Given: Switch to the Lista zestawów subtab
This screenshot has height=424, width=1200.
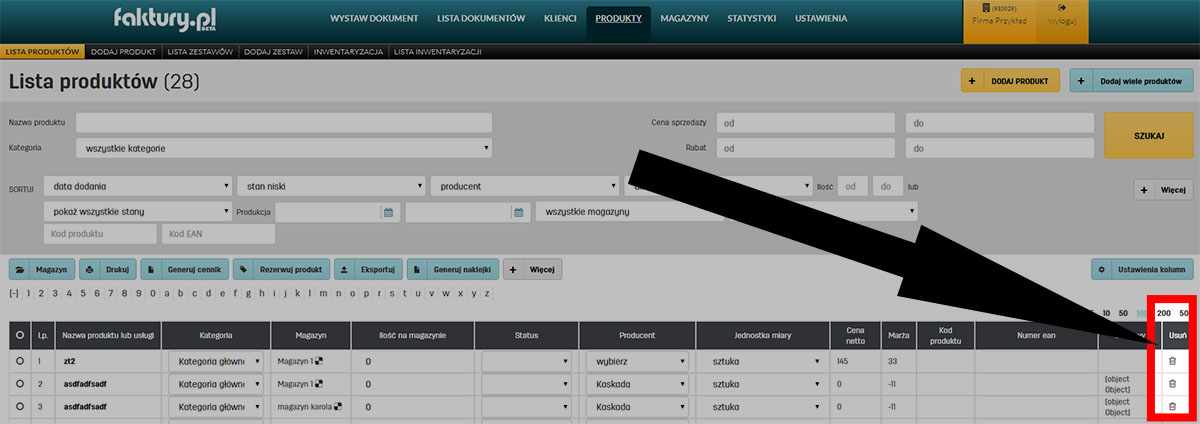Looking at the screenshot, I should pyautogui.click(x=200, y=50).
